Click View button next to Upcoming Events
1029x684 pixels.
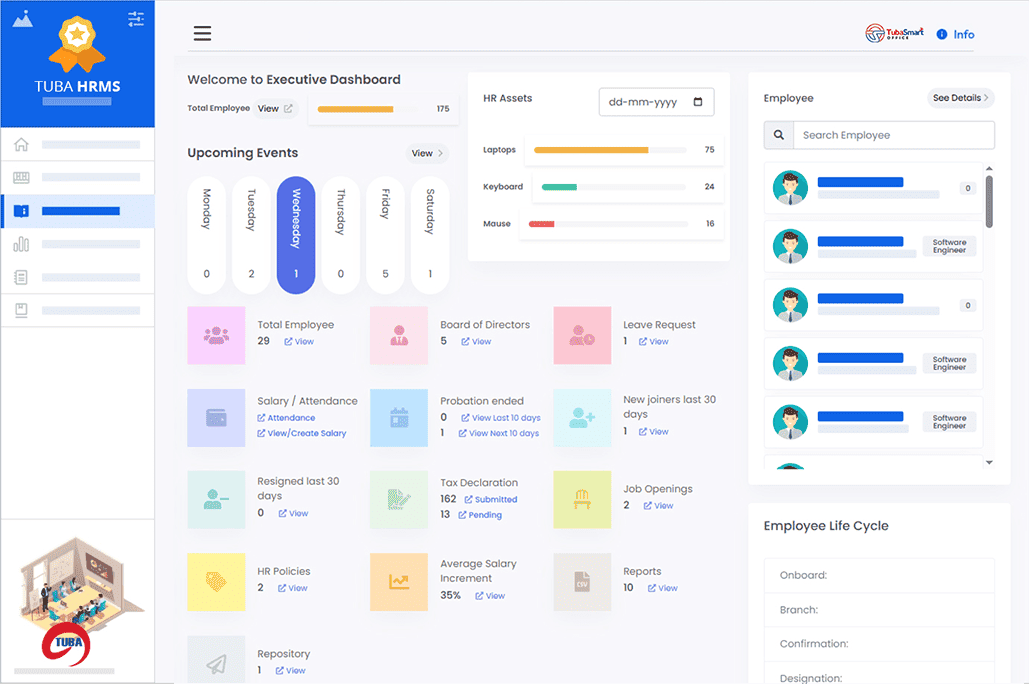pyautogui.click(x=427, y=153)
